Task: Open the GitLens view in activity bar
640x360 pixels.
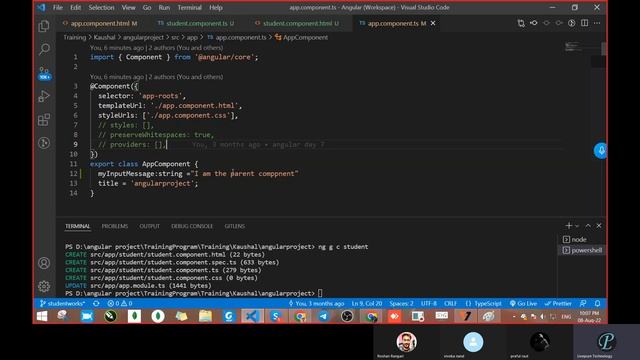Action: coord(44,143)
